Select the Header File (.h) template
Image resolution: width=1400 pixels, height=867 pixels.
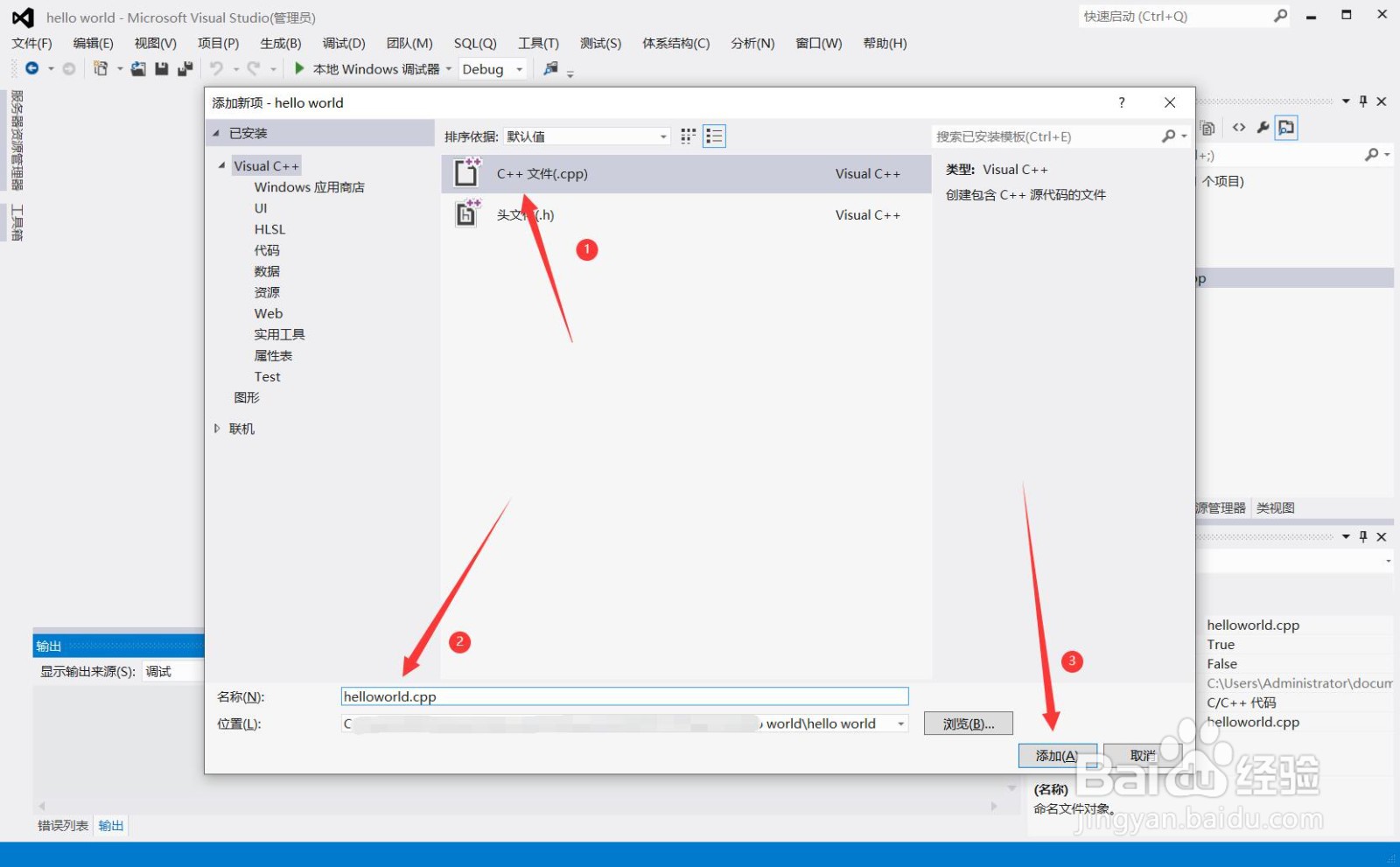tap(686, 214)
